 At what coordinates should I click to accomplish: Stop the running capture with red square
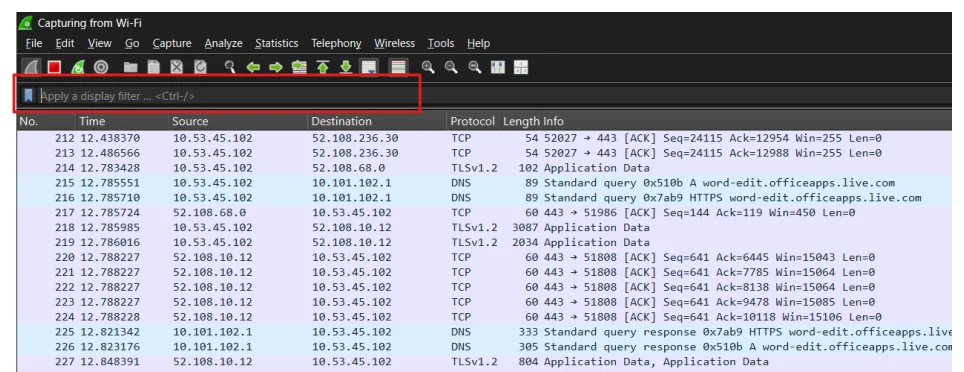54,67
